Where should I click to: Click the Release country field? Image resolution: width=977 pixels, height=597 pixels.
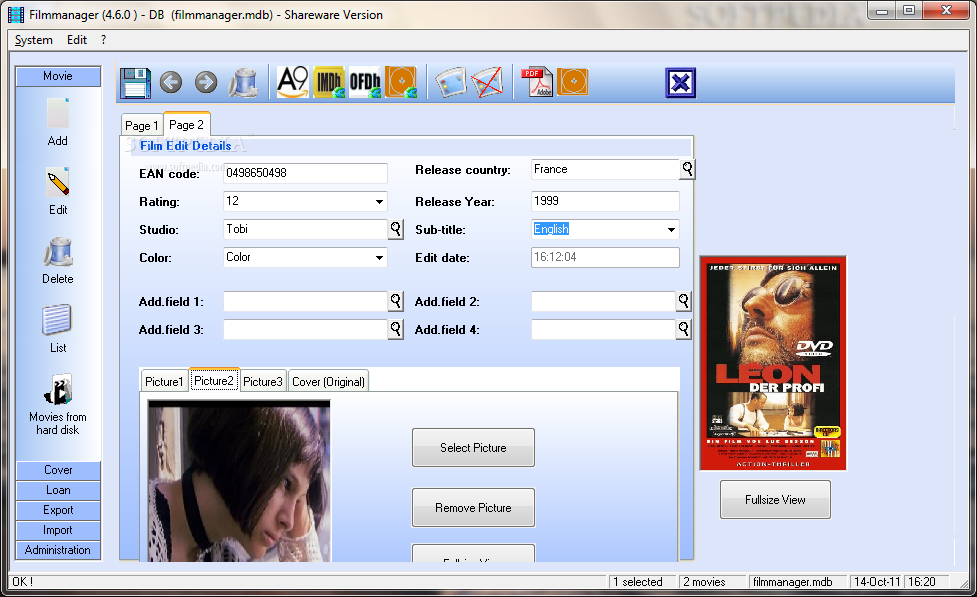605,169
